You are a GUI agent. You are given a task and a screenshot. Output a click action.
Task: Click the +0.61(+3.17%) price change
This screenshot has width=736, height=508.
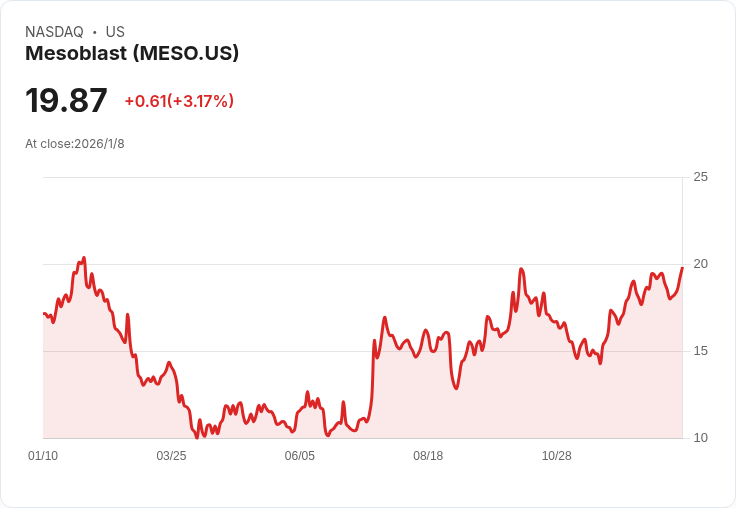tap(179, 101)
